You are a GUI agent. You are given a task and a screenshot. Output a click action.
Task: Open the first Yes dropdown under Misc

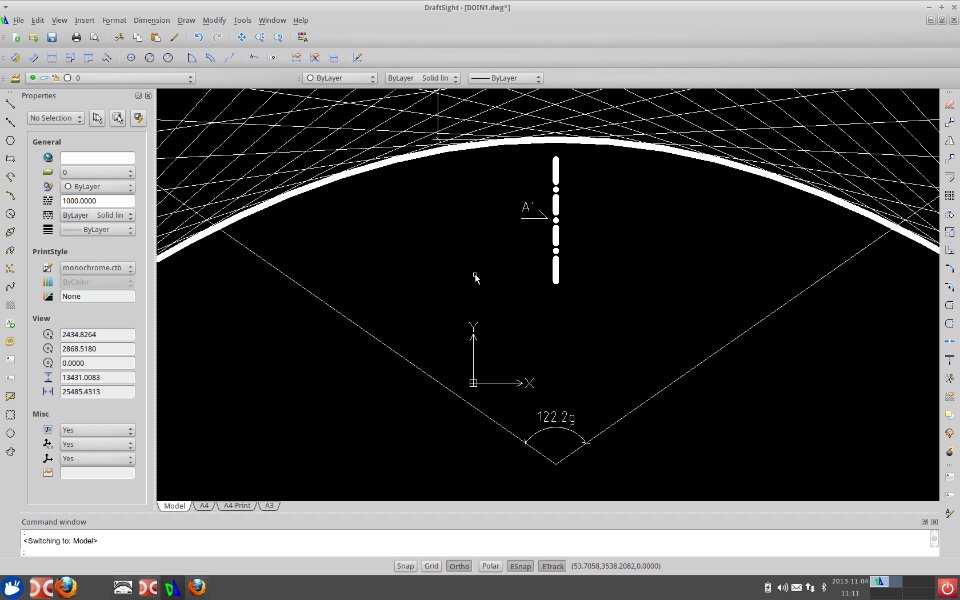(97, 430)
